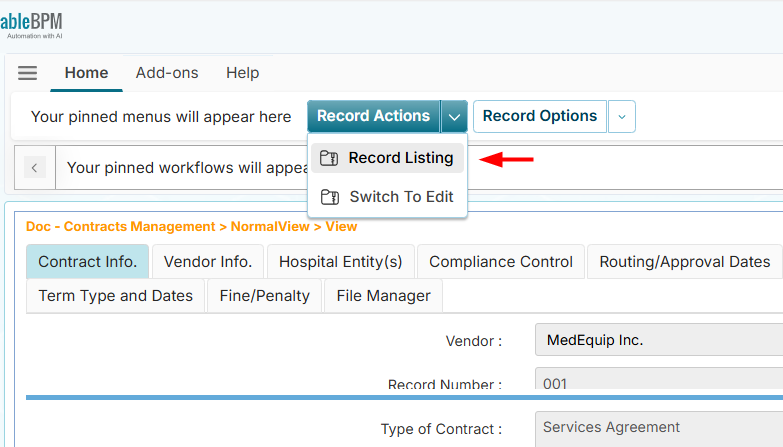Open the Add-ons menu
The width and height of the screenshot is (783, 447).
pos(167,73)
